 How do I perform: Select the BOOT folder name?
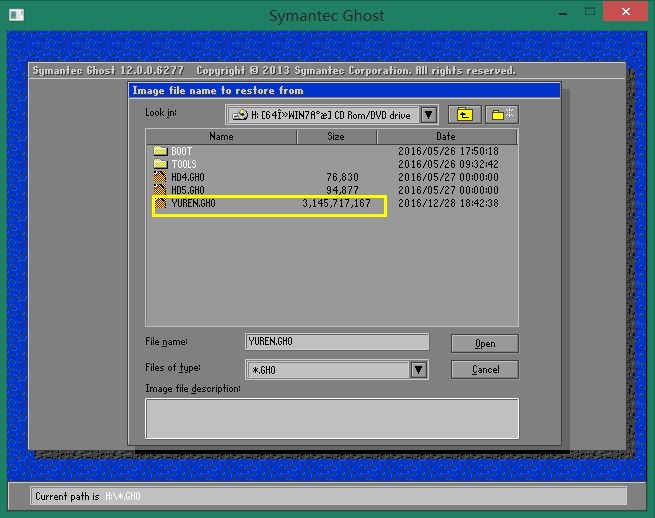coord(182,151)
